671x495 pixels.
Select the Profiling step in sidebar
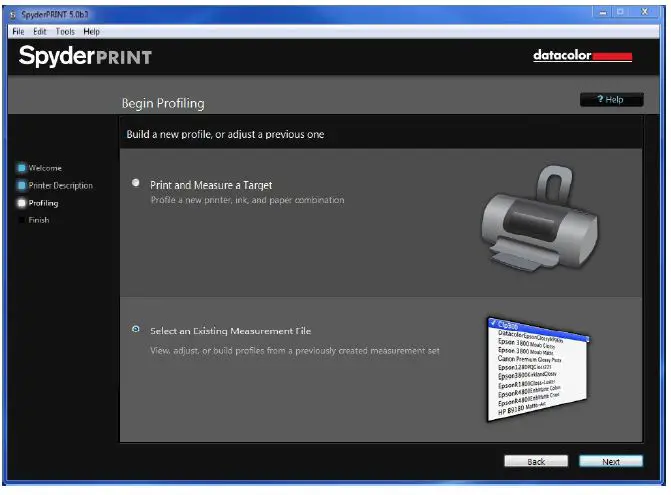pyautogui.click(x=43, y=203)
